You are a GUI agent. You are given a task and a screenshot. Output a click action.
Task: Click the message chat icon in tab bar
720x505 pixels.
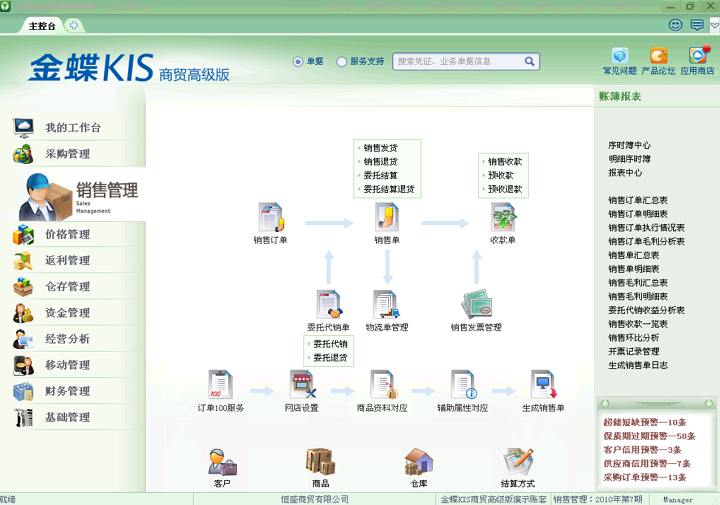[x=697, y=25]
